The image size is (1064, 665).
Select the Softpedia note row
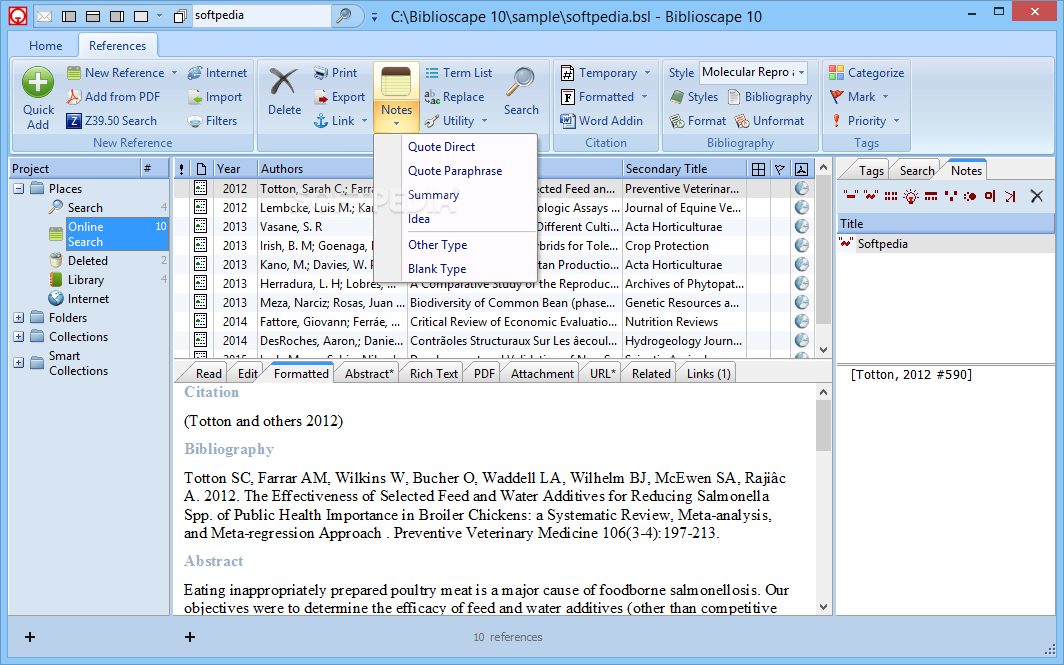pos(945,244)
